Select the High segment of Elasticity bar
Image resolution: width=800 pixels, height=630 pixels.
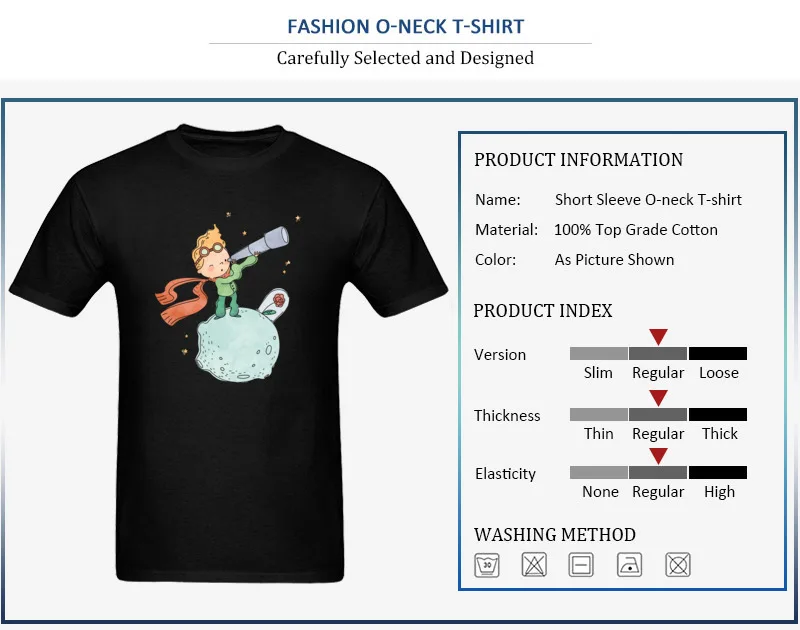coord(718,472)
